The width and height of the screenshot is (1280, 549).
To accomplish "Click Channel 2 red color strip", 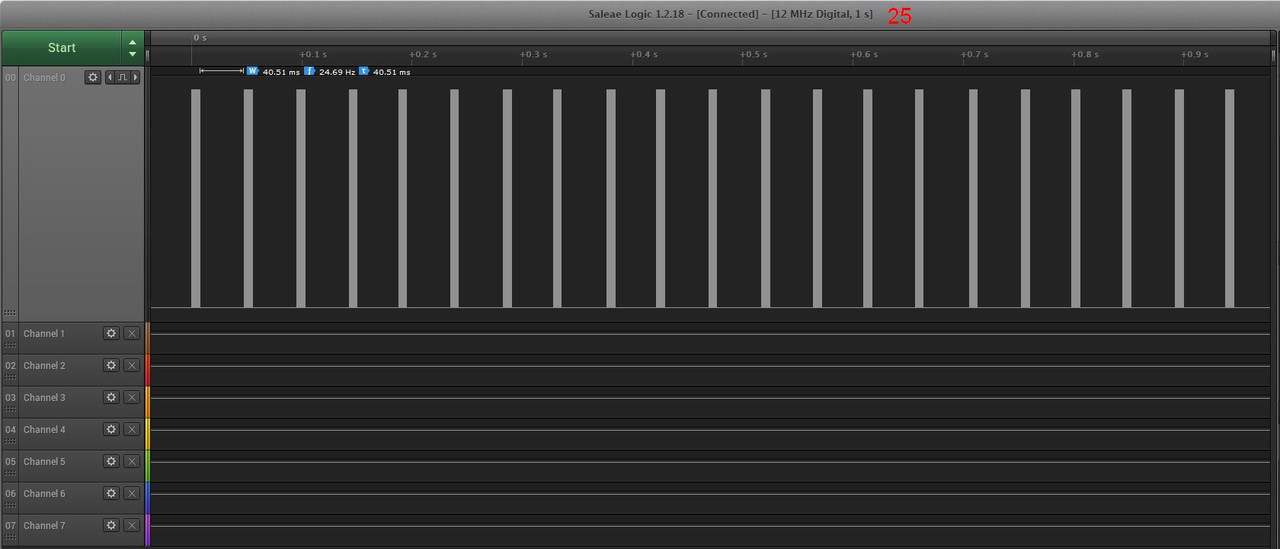I will click(x=147, y=369).
